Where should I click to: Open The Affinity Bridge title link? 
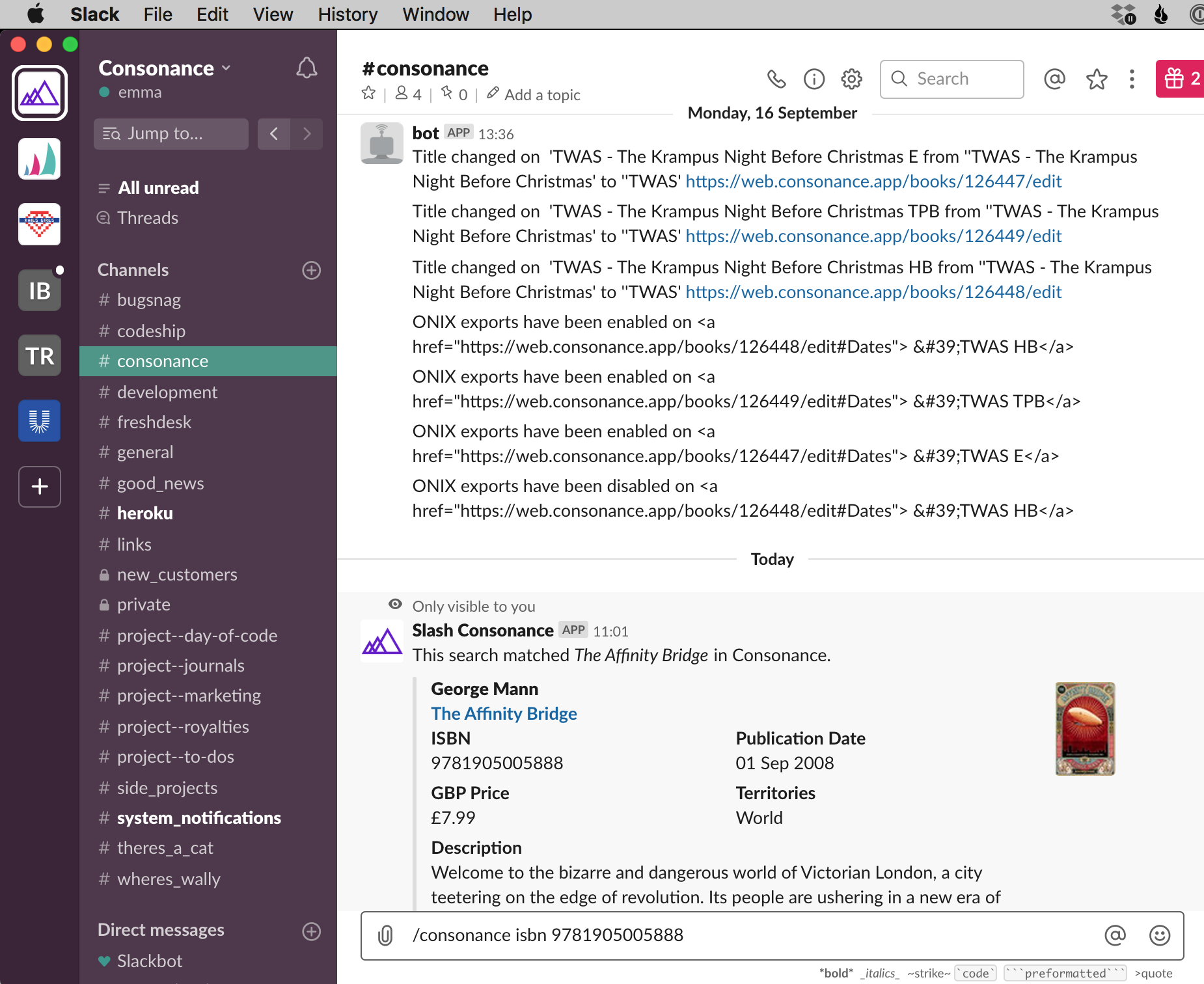coord(504,714)
